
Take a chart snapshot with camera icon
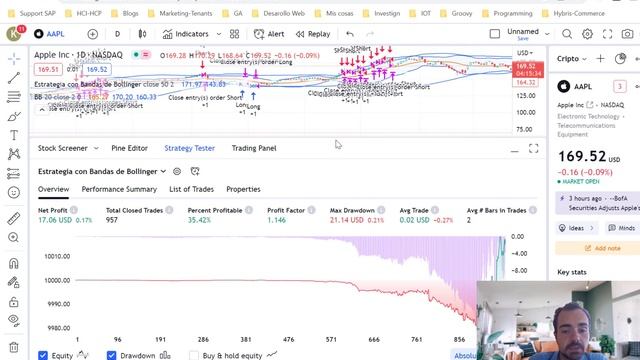point(627,34)
